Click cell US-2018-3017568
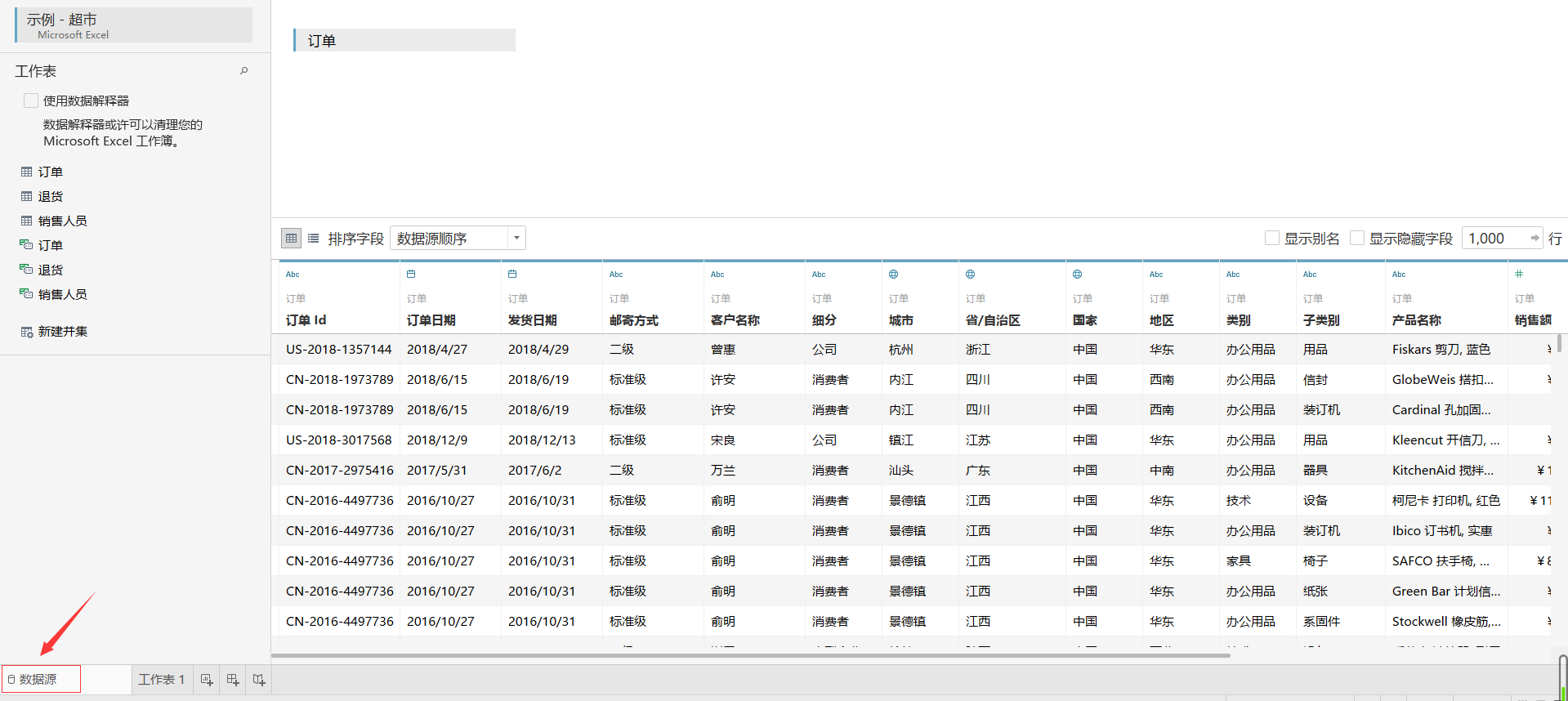 coord(339,440)
